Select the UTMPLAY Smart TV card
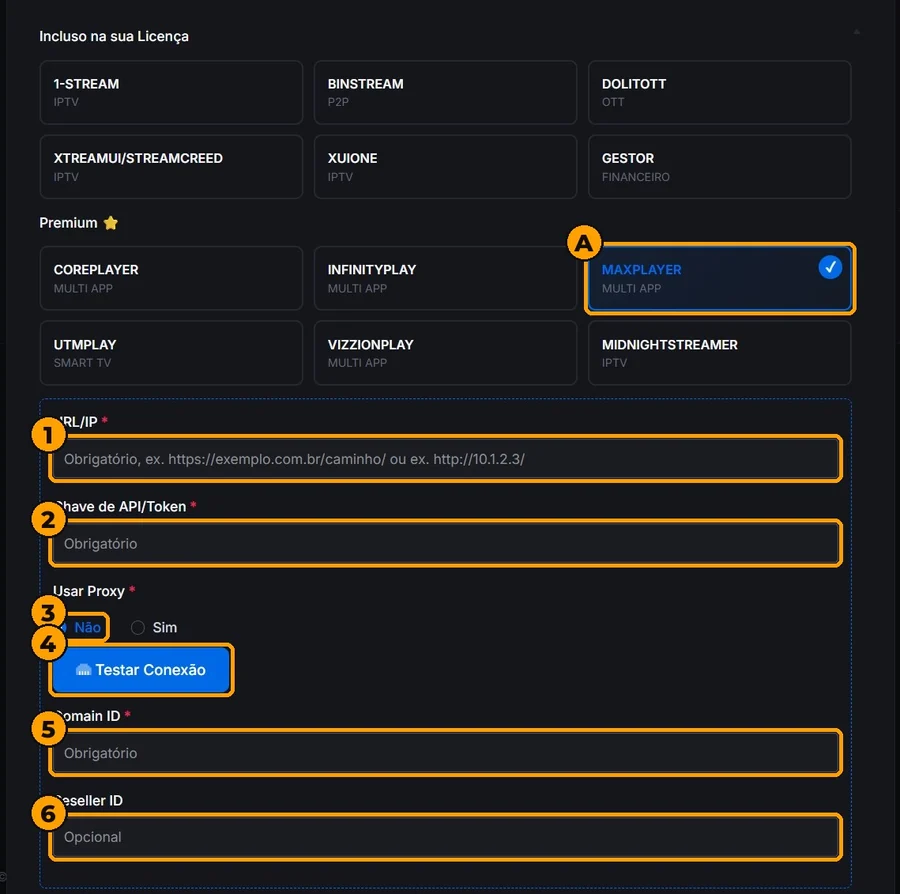Image resolution: width=900 pixels, height=894 pixels. coord(171,353)
